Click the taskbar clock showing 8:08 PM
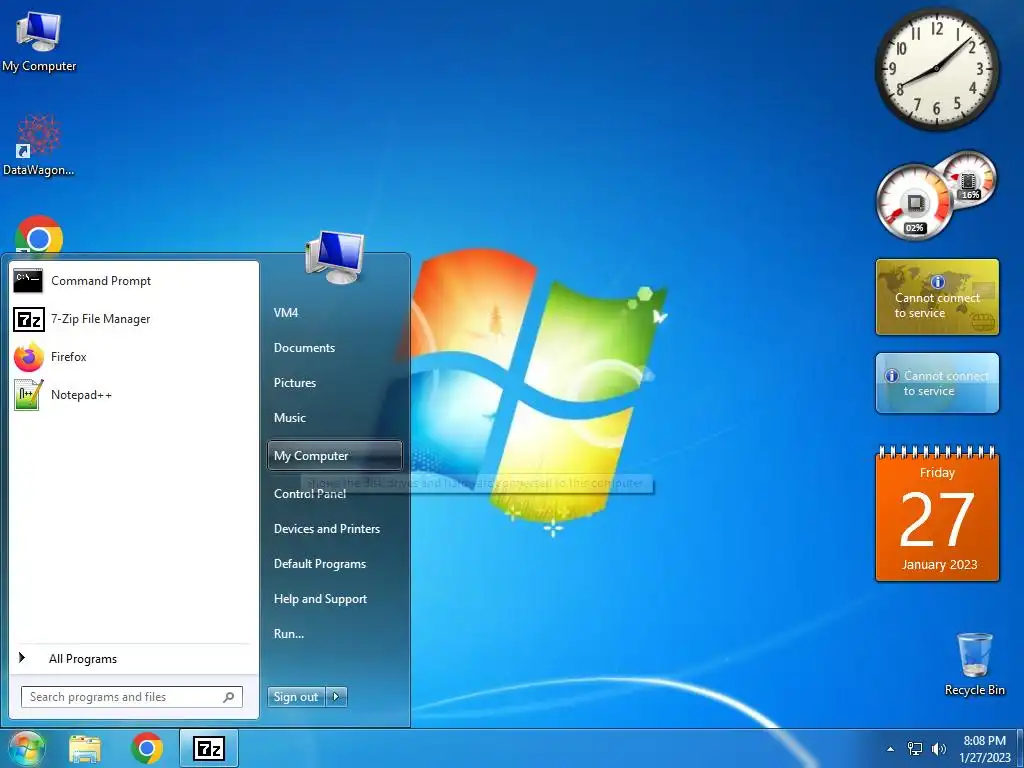The height and width of the screenshot is (768, 1024). pyautogui.click(x=985, y=749)
